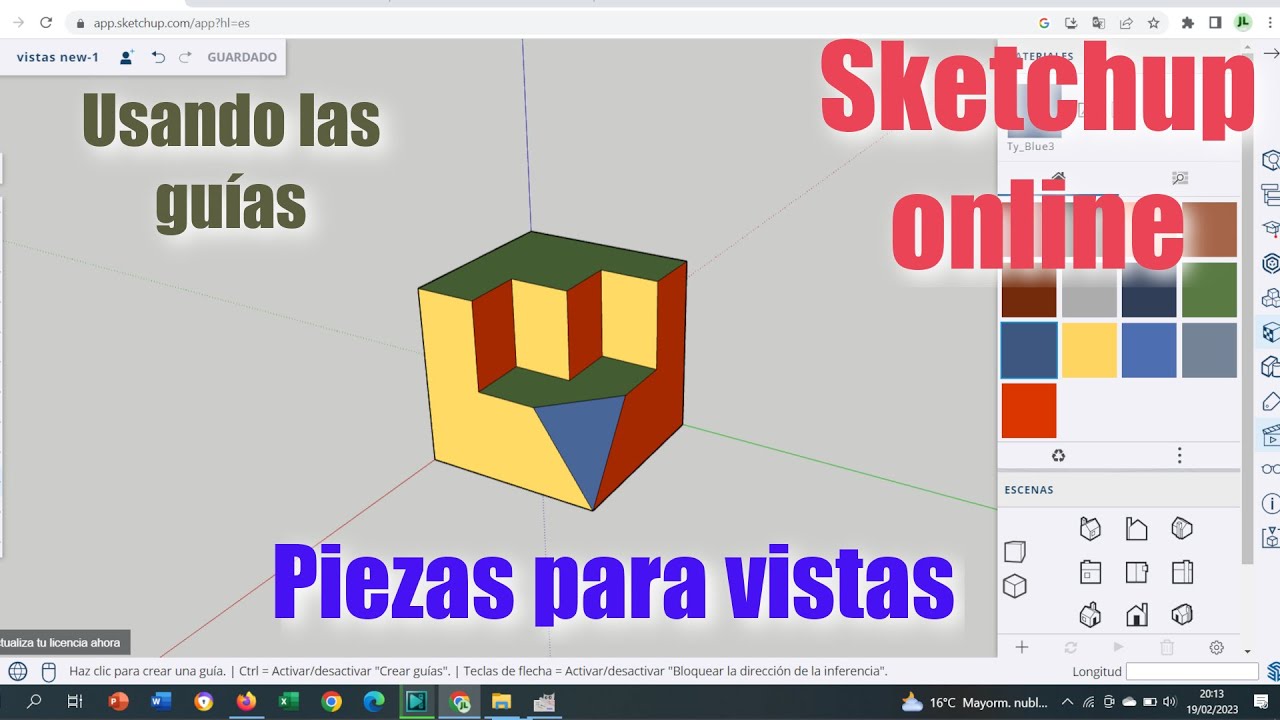Open the Model Info panel icon

coord(1271,504)
